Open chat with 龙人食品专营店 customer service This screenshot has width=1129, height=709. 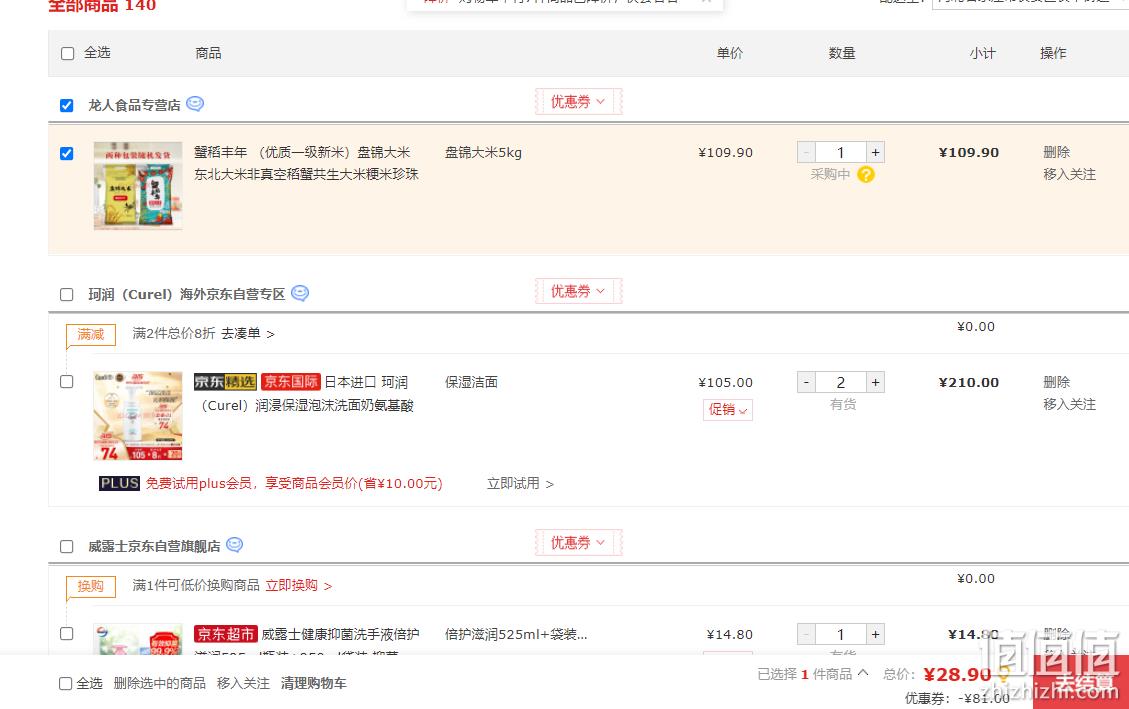click(194, 104)
